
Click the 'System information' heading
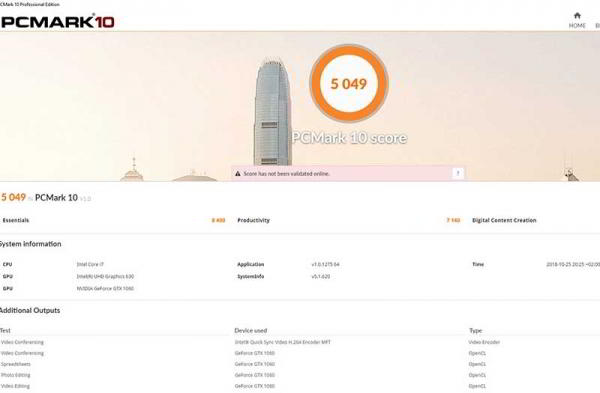pyautogui.click(x=30, y=244)
